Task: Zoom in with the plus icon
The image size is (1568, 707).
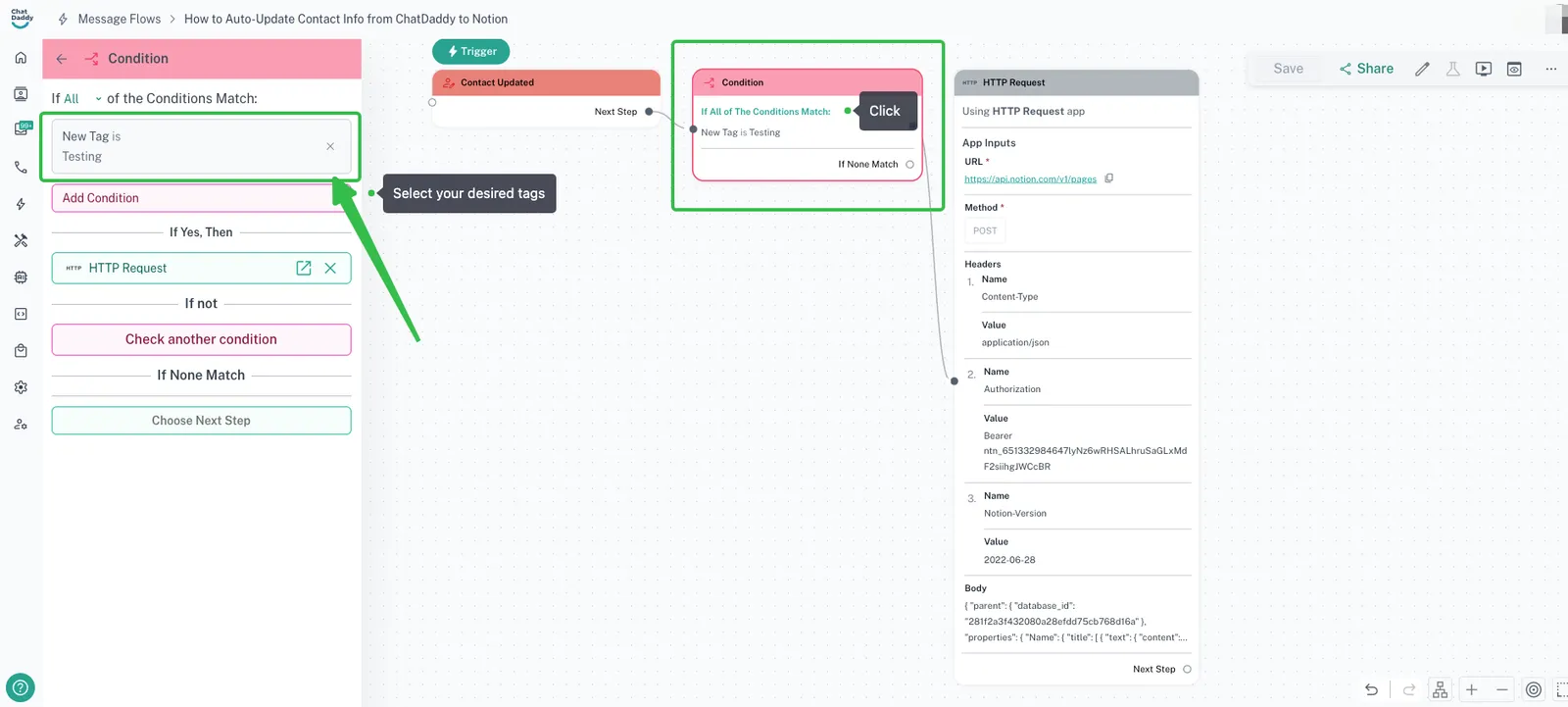Action: point(1471,689)
